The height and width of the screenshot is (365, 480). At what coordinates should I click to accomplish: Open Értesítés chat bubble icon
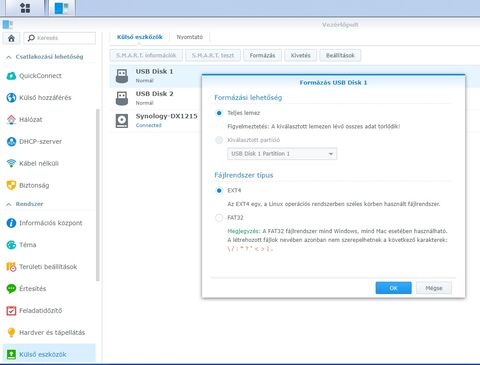tap(11, 289)
